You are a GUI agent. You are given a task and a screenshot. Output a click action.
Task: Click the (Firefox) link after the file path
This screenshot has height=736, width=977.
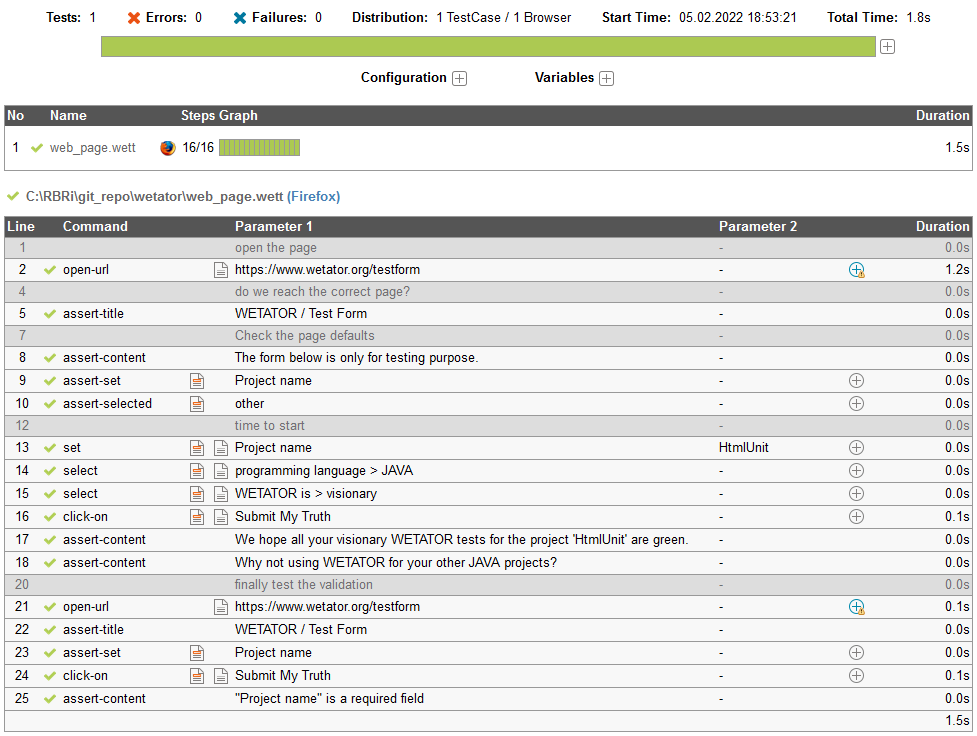coord(314,197)
